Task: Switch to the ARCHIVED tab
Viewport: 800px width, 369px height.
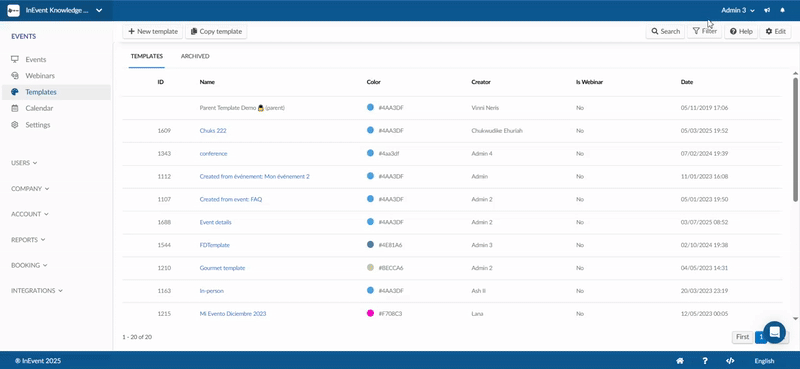Action: coord(195,56)
